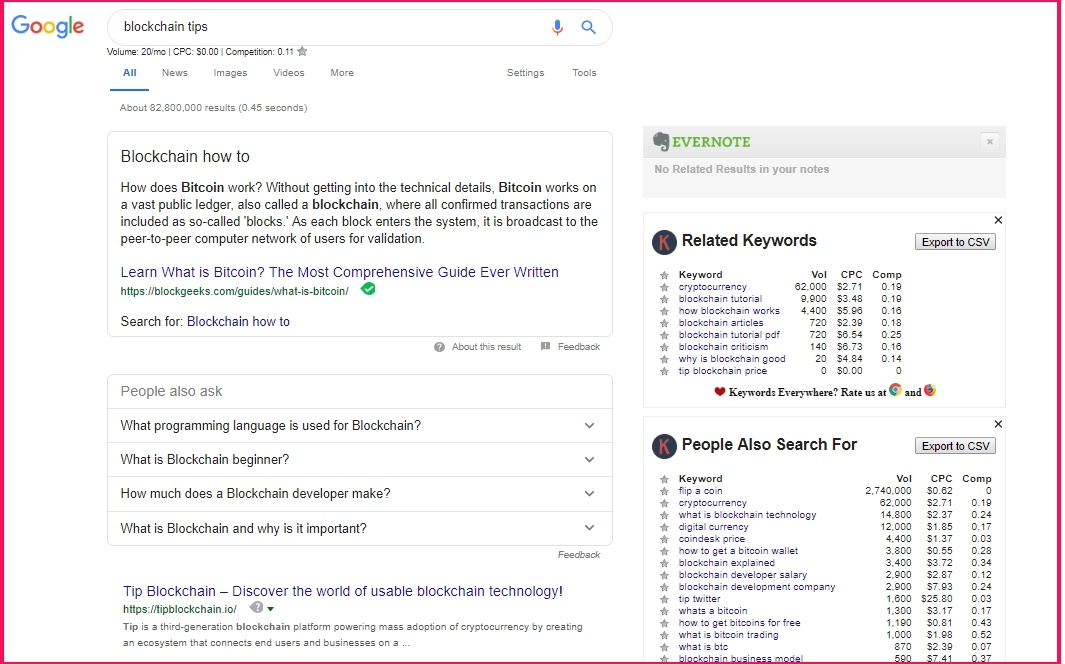Star the 'cryptocurrency' keyword in Related Keywords
Viewport: 1065px width, 664px height.
click(664, 287)
